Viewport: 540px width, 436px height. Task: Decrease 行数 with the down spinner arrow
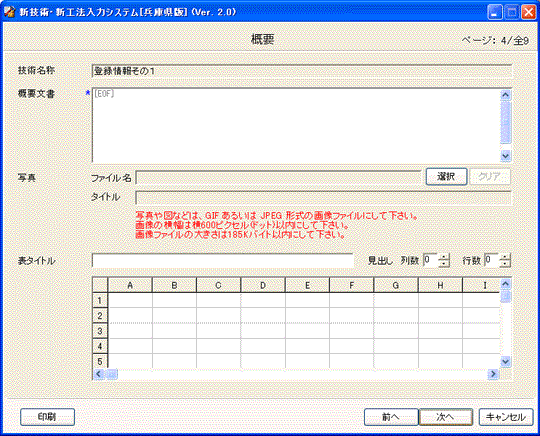coord(505,264)
